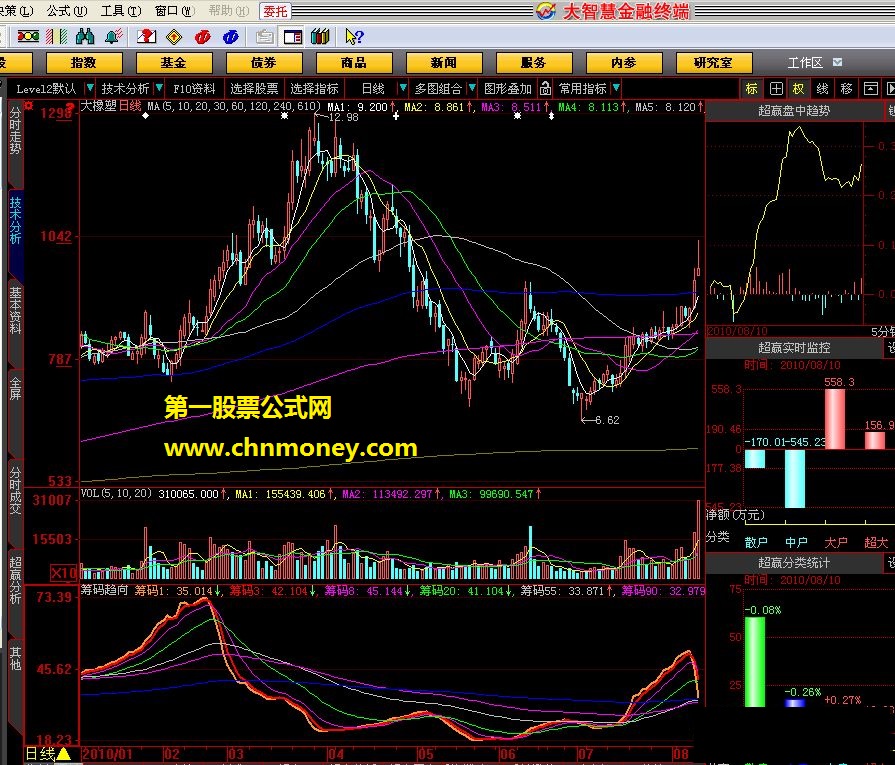Screen dimensions: 895x765
Task: Click the 指数 index button
Action: [x=84, y=62]
